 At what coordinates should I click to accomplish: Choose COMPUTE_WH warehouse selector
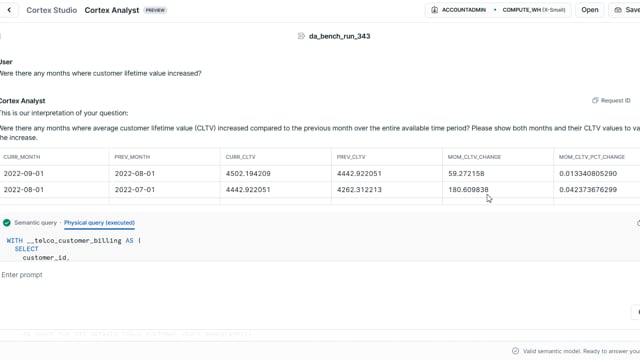point(533,10)
